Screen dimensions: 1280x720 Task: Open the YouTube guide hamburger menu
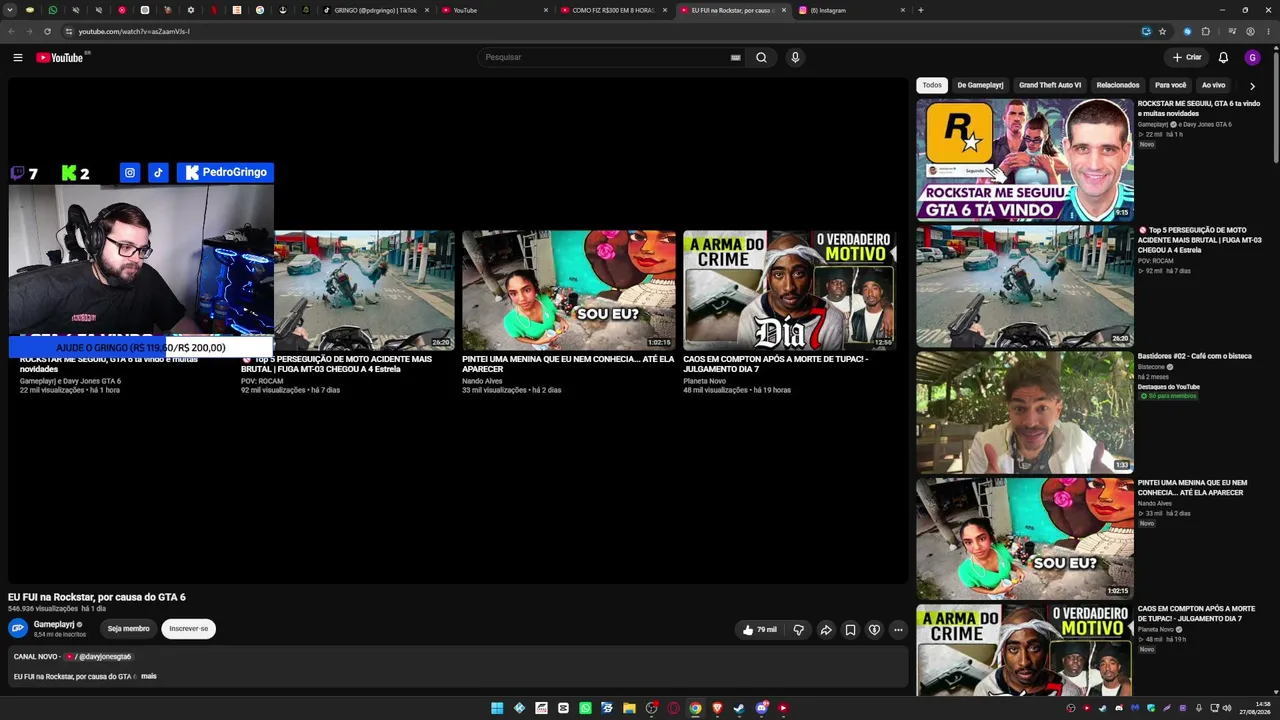pos(17,57)
